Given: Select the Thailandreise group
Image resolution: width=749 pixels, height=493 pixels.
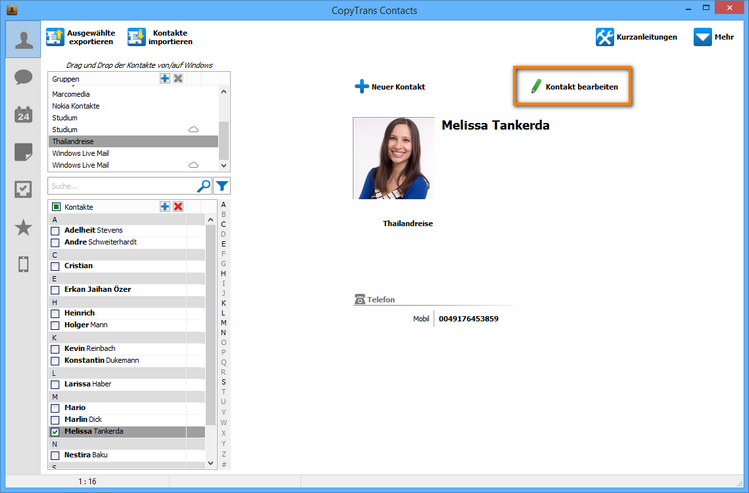Looking at the screenshot, I should point(133,141).
